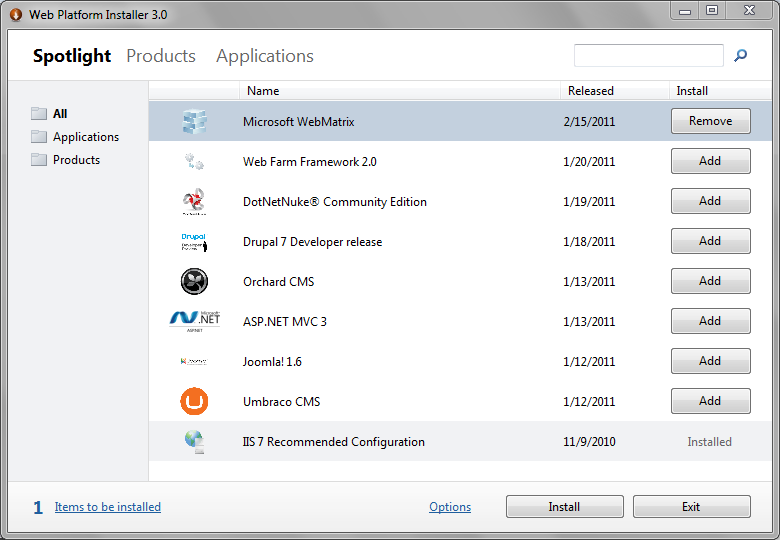The width and height of the screenshot is (780, 540).
Task: Add Joomla! 1.6
Action: tap(710, 361)
